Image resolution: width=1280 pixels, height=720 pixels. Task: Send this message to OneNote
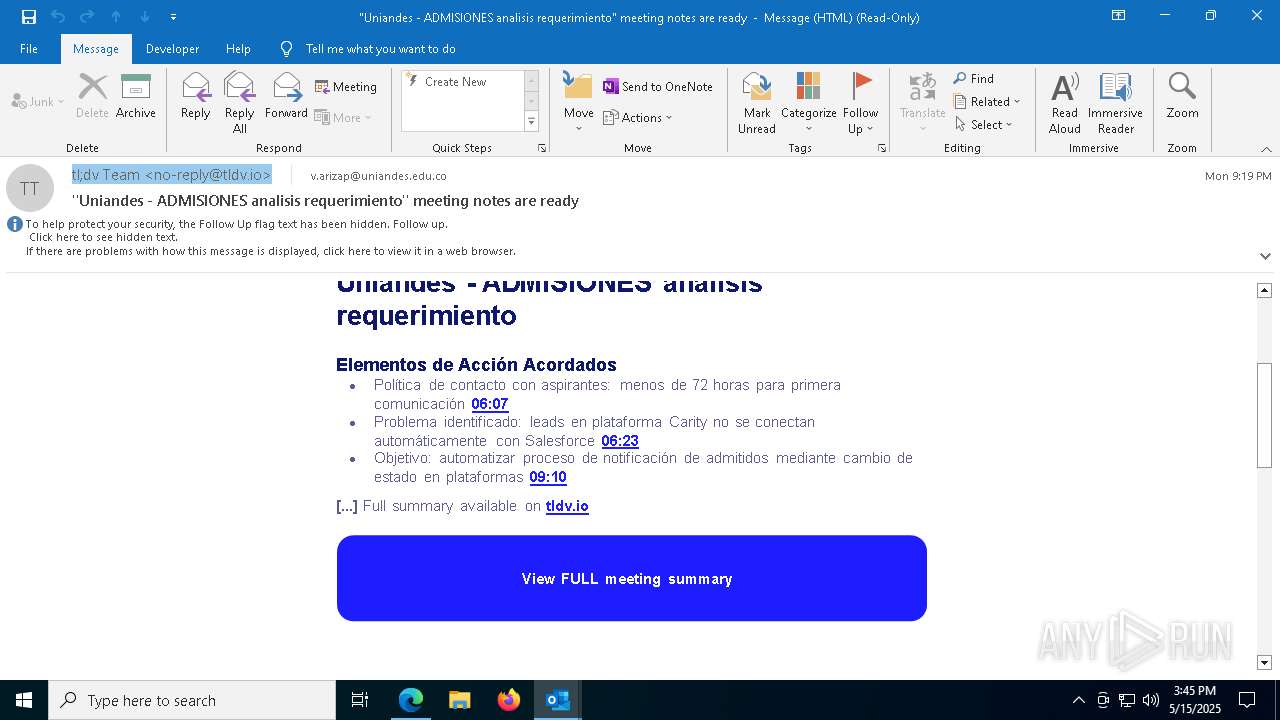pyautogui.click(x=658, y=87)
